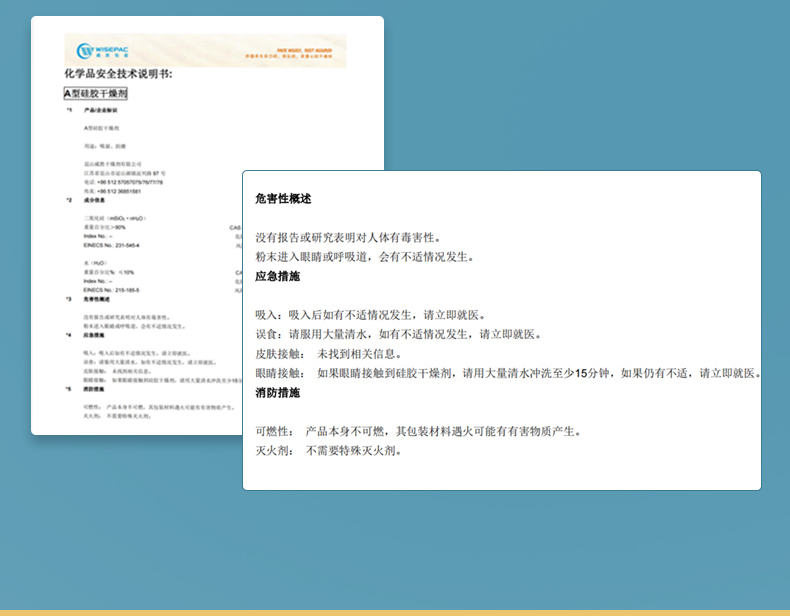Click the EINECS No. 231-545-4 line
The width and height of the screenshot is (790, 616).
click(x=112, y=245)
